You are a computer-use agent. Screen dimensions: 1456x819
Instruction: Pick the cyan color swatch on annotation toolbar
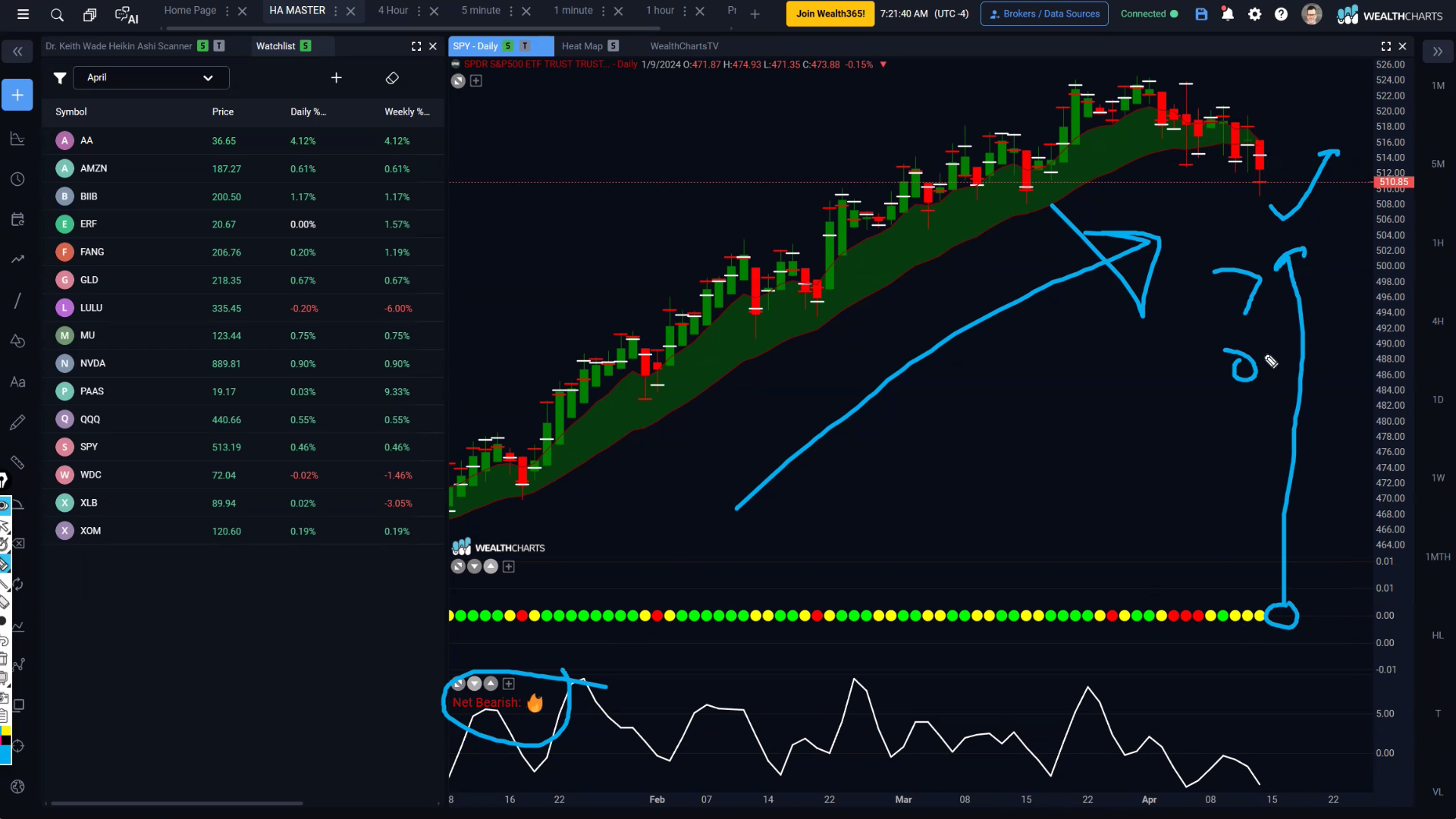(5, 755)
